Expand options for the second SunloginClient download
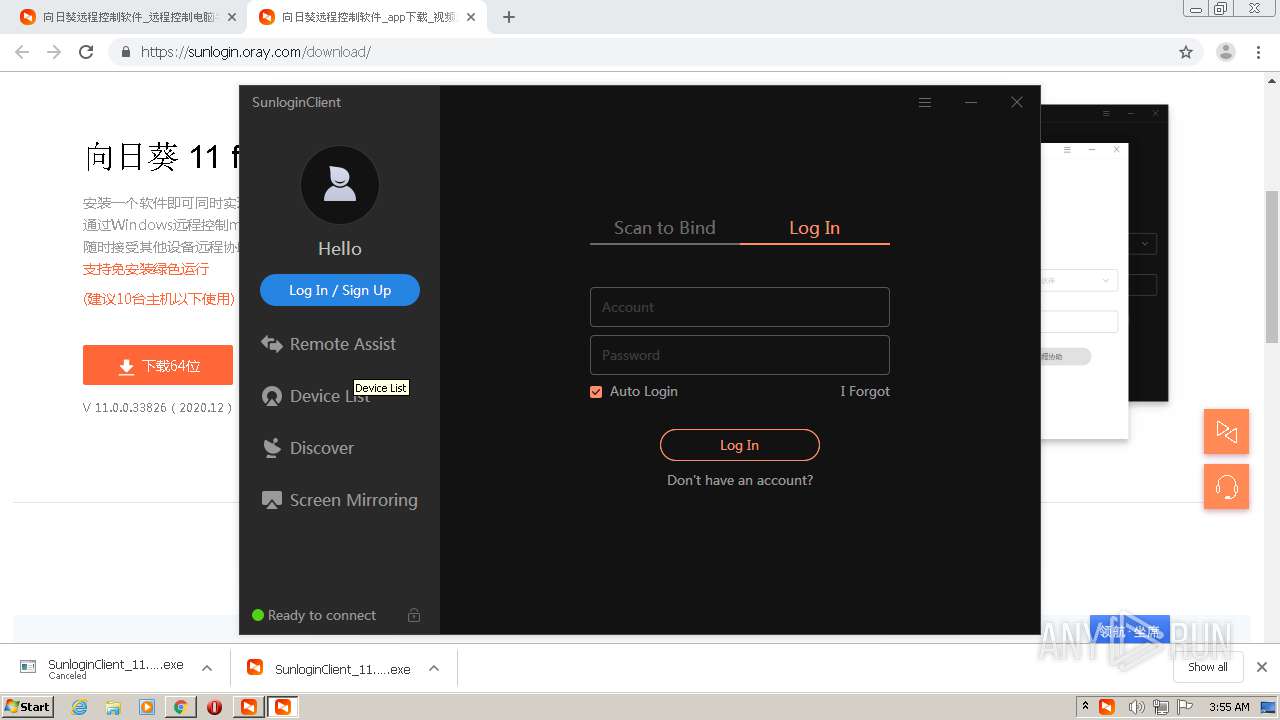1280x720 pixels. point(434,668)
